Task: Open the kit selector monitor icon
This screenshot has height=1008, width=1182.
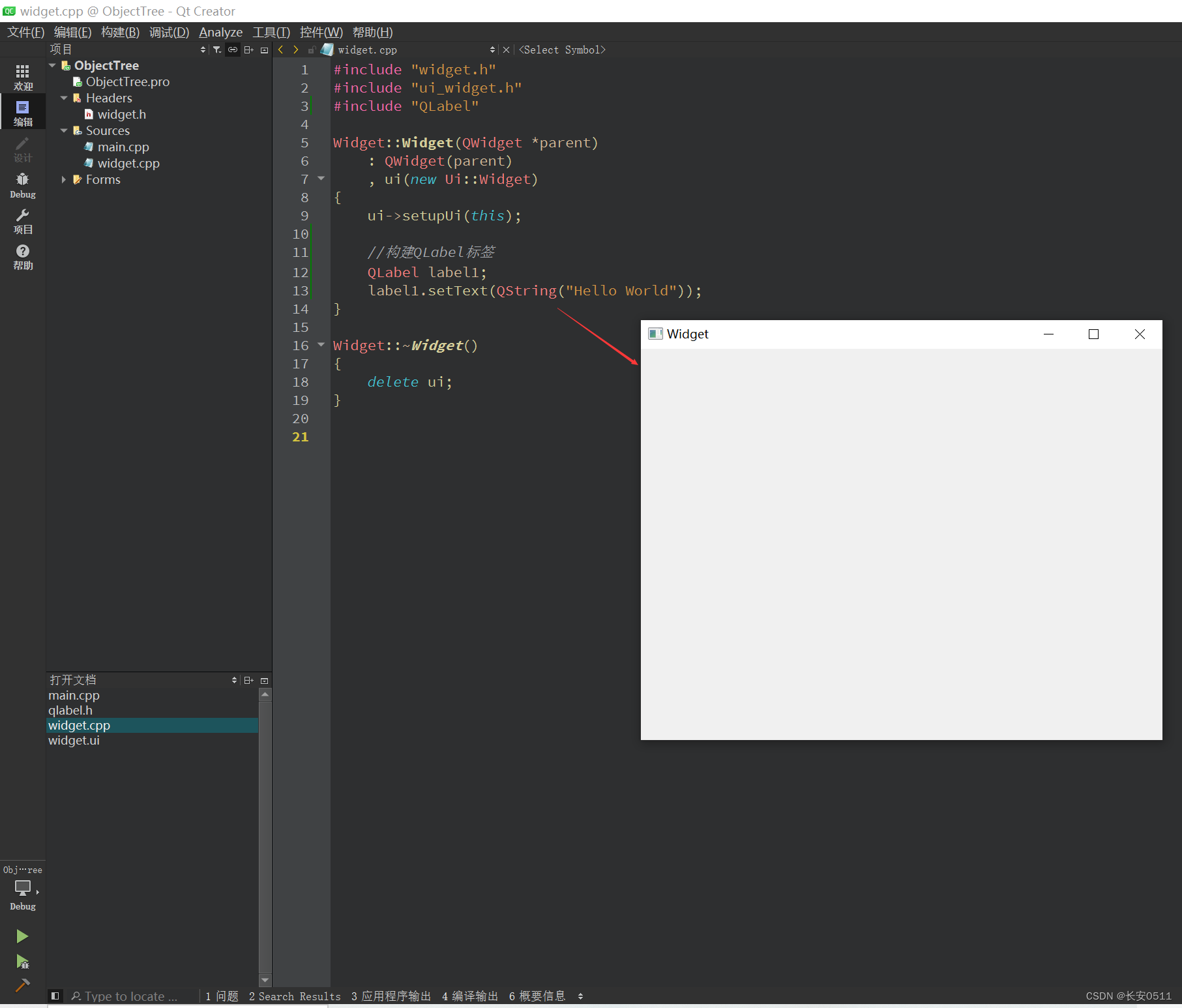Action: 23,888
